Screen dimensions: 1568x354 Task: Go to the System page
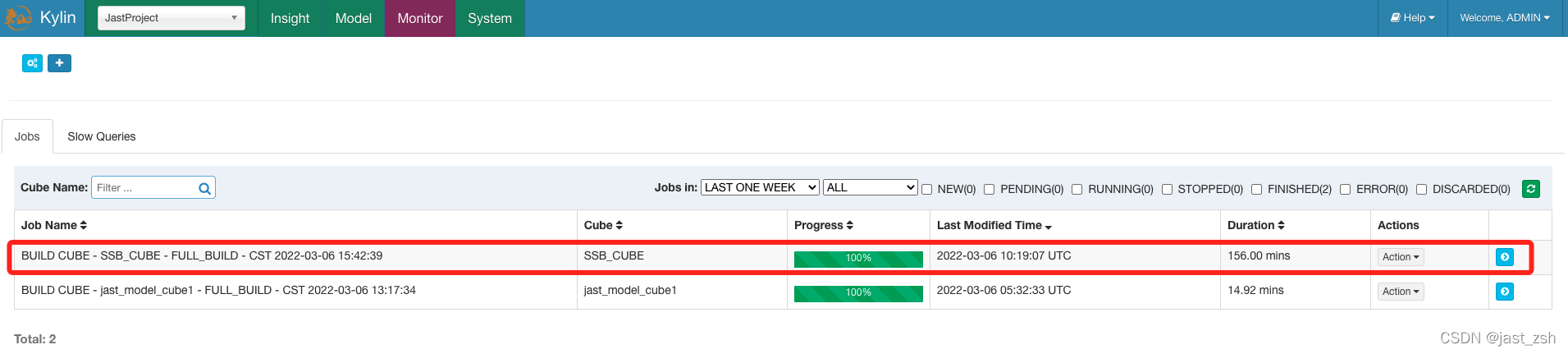[490, 18]
